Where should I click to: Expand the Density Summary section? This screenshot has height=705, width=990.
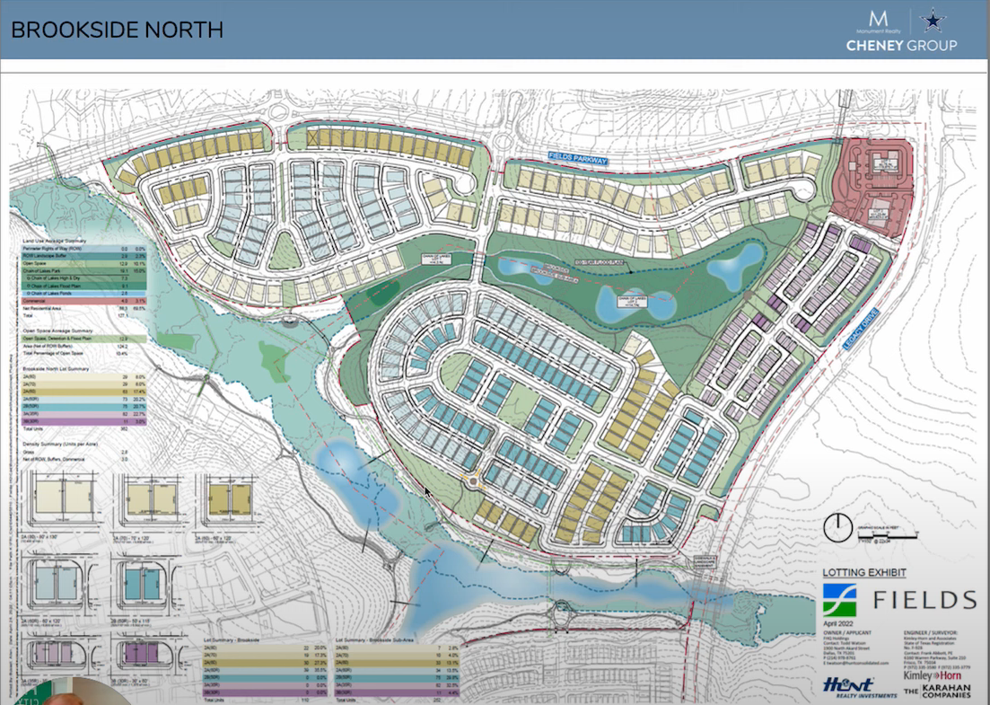coord(60,444)
